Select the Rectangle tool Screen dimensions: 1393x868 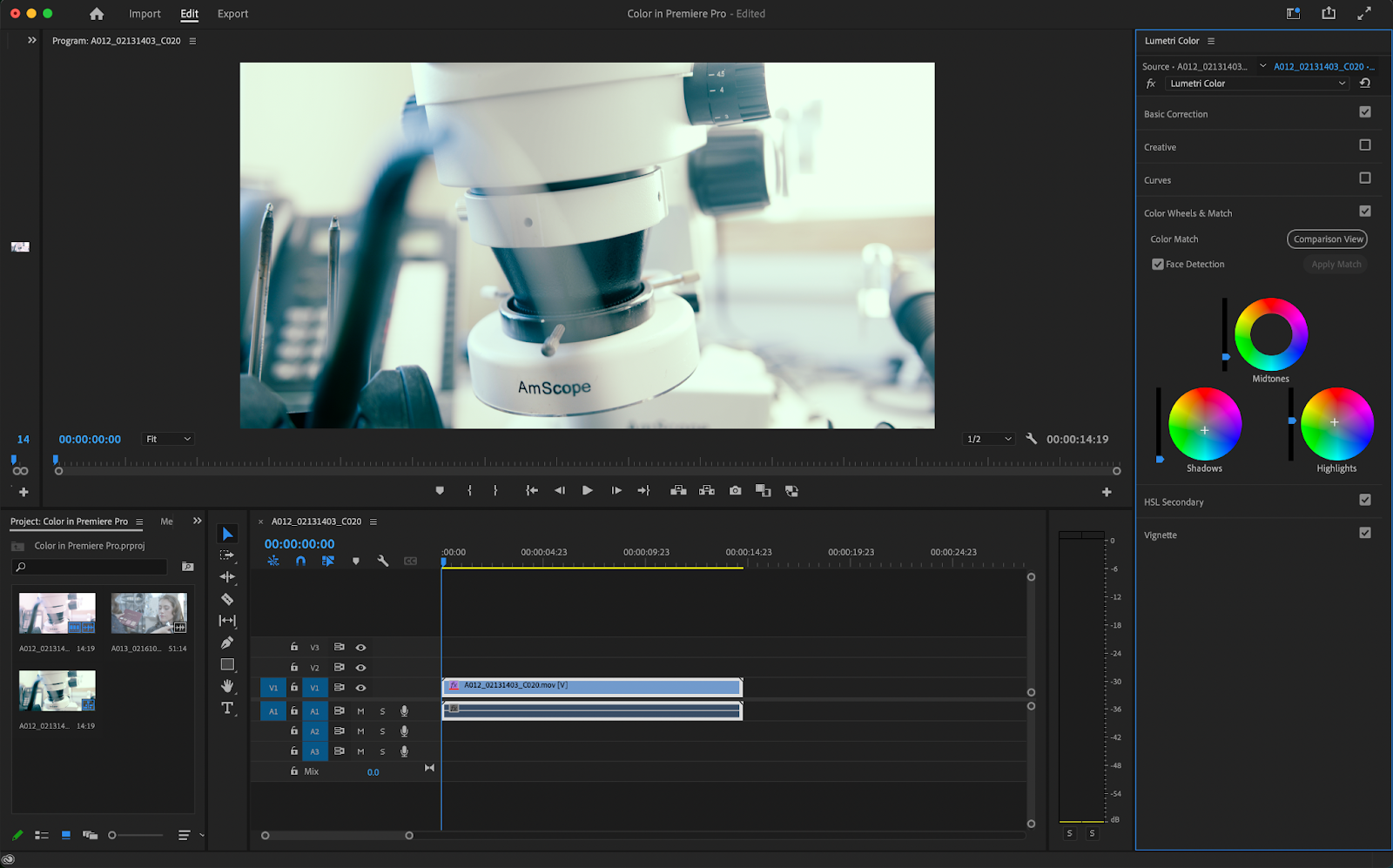tap(227, 664)
